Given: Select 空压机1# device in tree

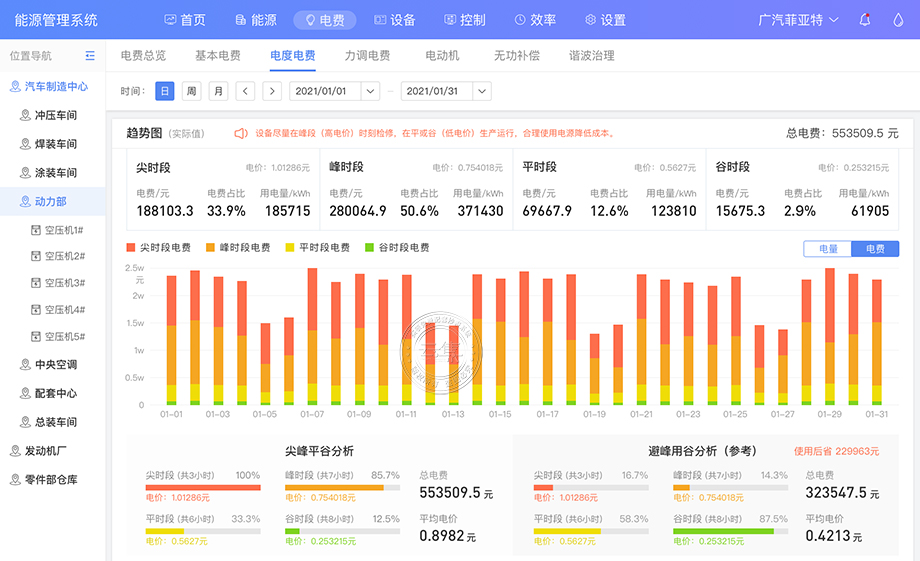Looking at the screenshot, I should (x=64, y=230).
